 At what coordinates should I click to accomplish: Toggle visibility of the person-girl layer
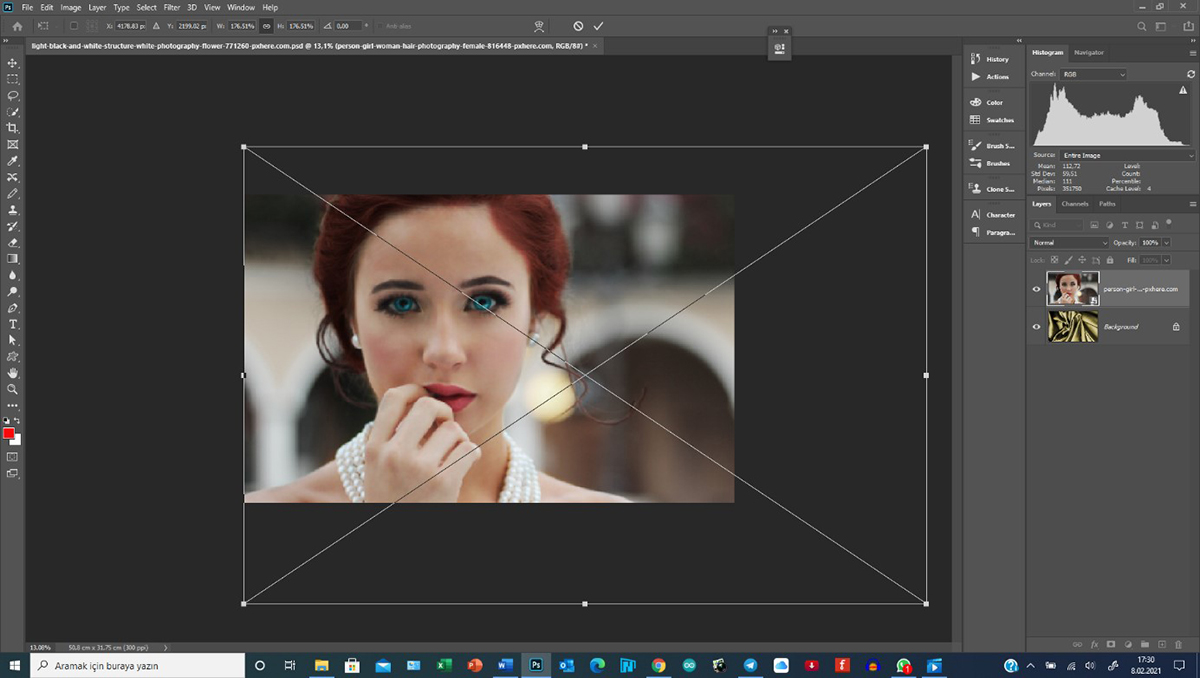coord(1036,289)
